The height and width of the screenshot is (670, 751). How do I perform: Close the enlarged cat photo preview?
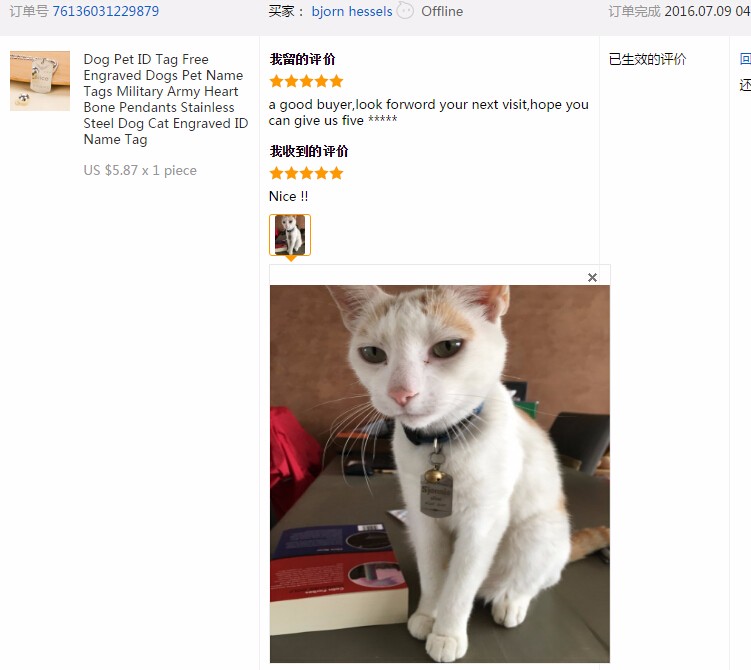click(592, 277)
